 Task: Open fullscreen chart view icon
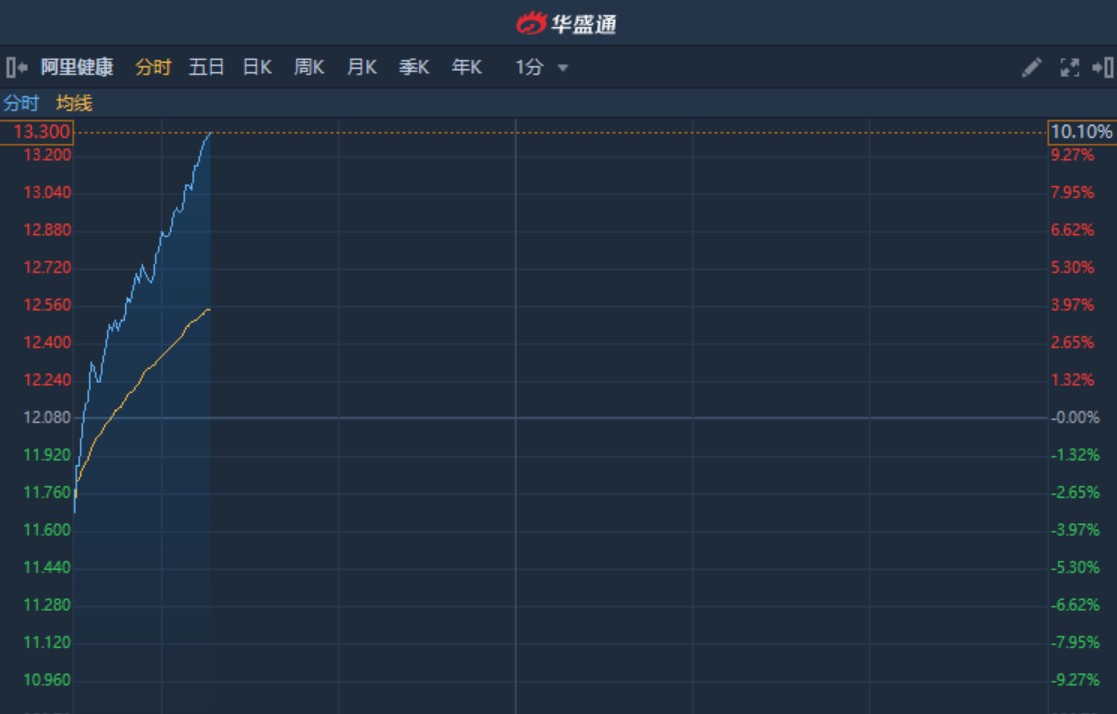(x=1069, y=68)
